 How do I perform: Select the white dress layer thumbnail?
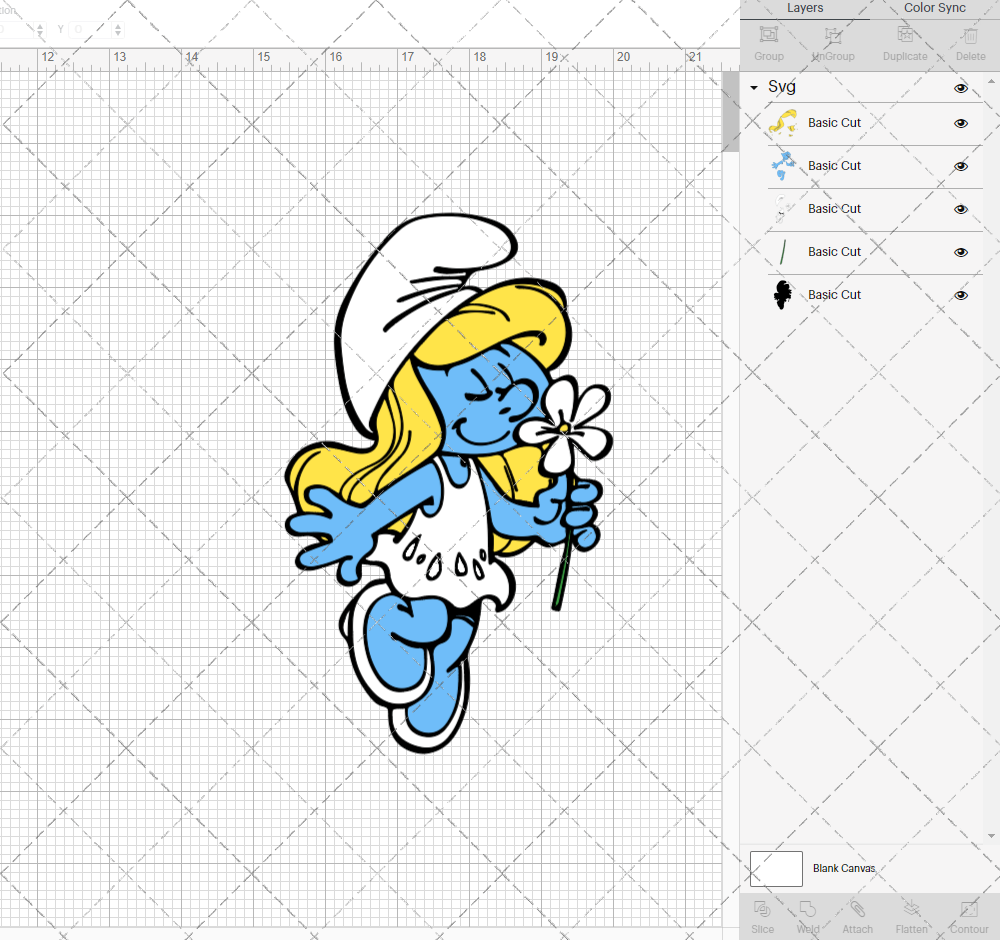point(783,209)
